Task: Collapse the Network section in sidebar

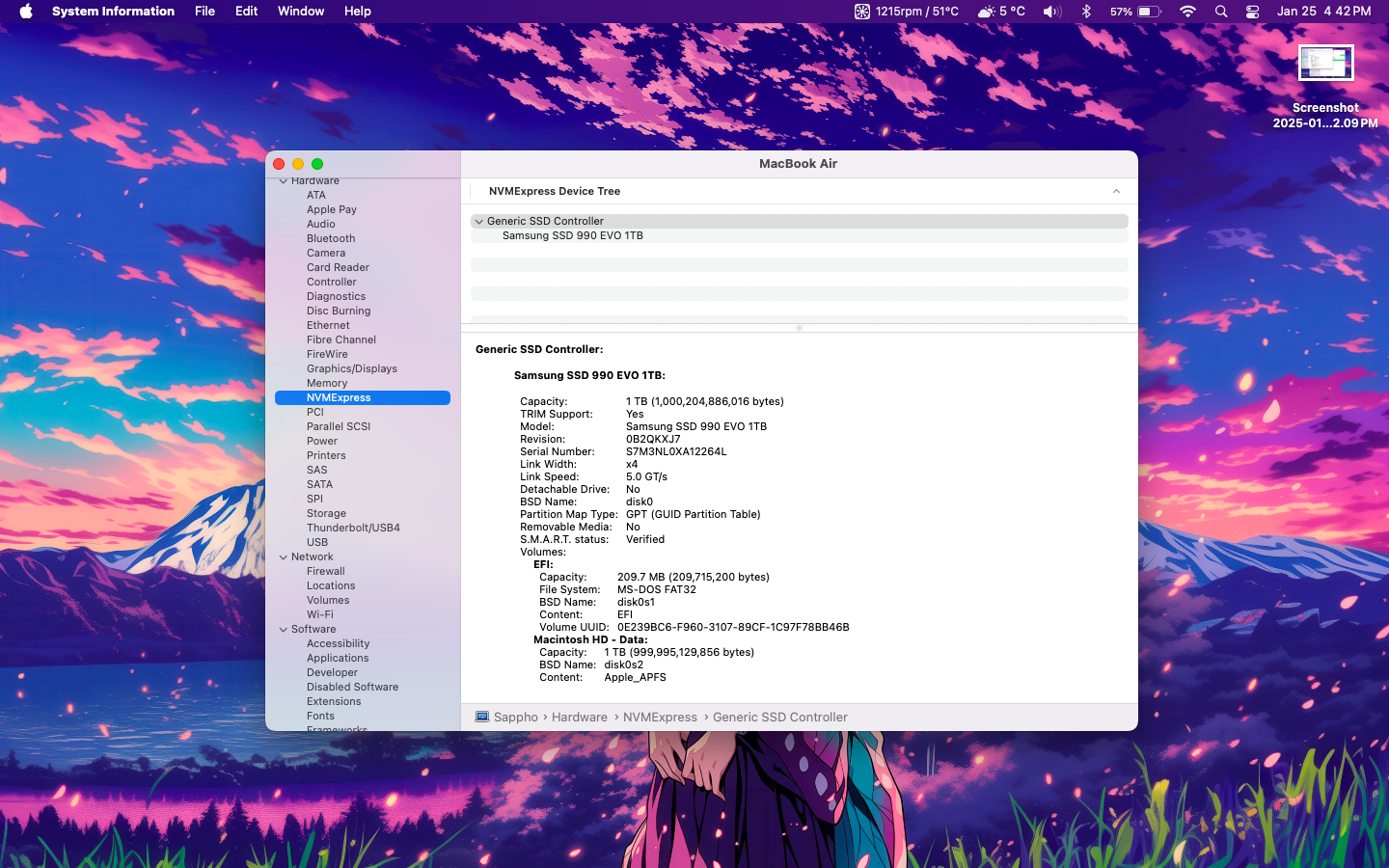Action: (x=283, y=556)
